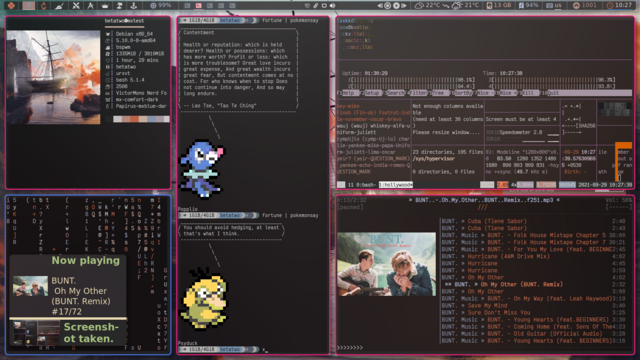640x360 pixels.
Task: Click the crossed swords workspace icon
Action: (x=76, y=5)
